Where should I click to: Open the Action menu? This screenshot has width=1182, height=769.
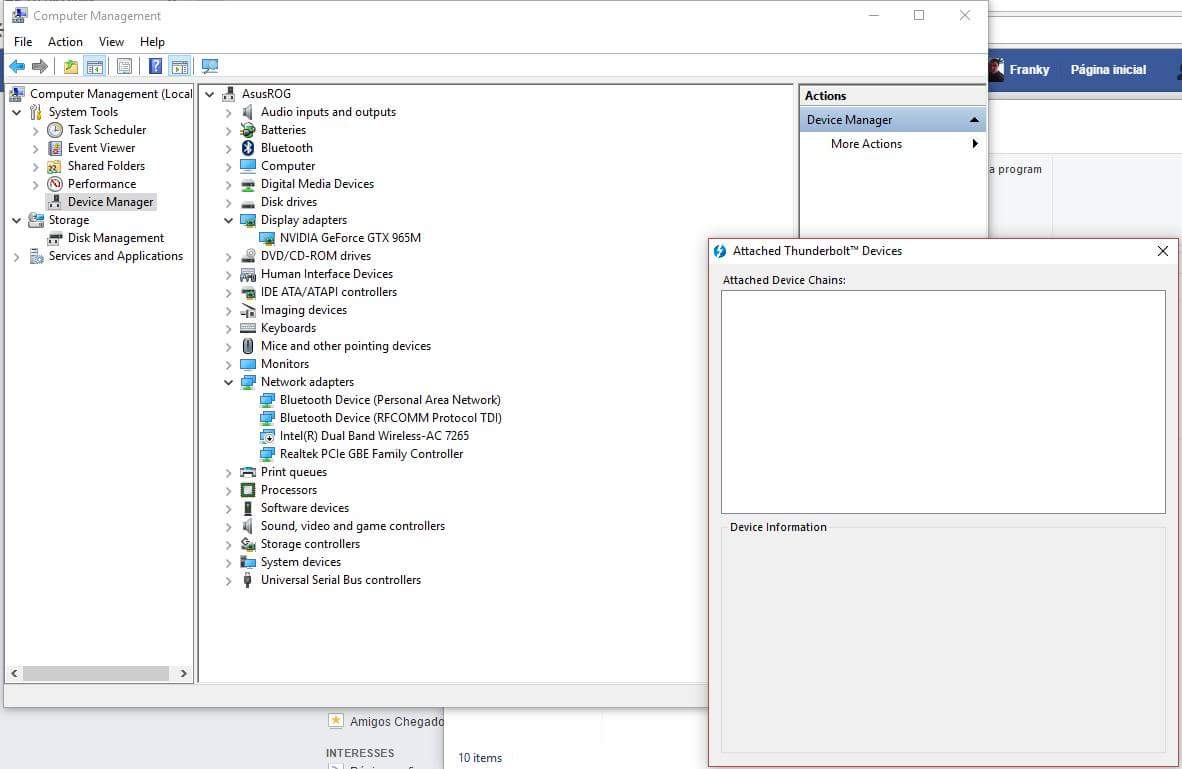pos(65,41)
